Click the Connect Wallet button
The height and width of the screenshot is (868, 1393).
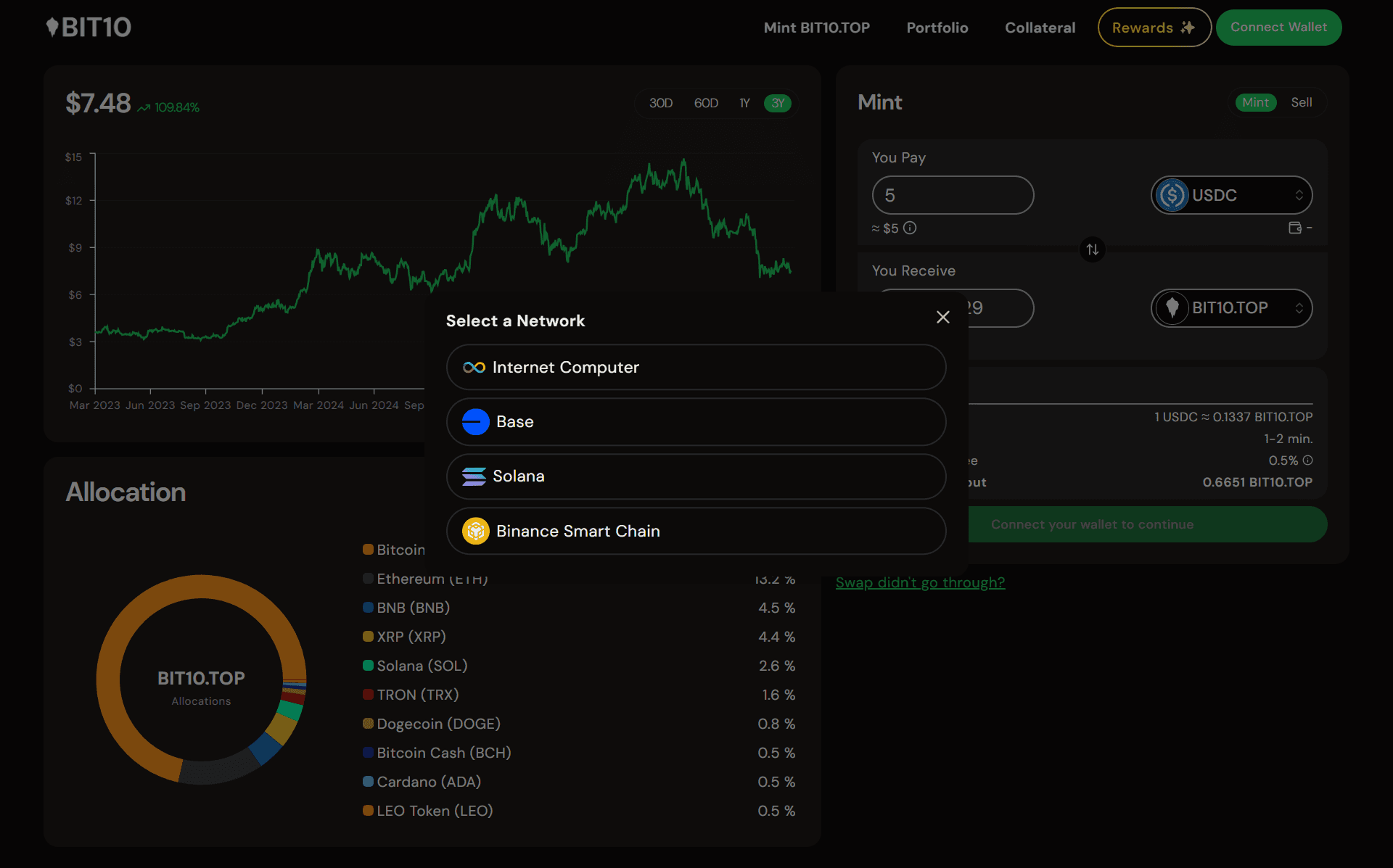pos(1278,28)
